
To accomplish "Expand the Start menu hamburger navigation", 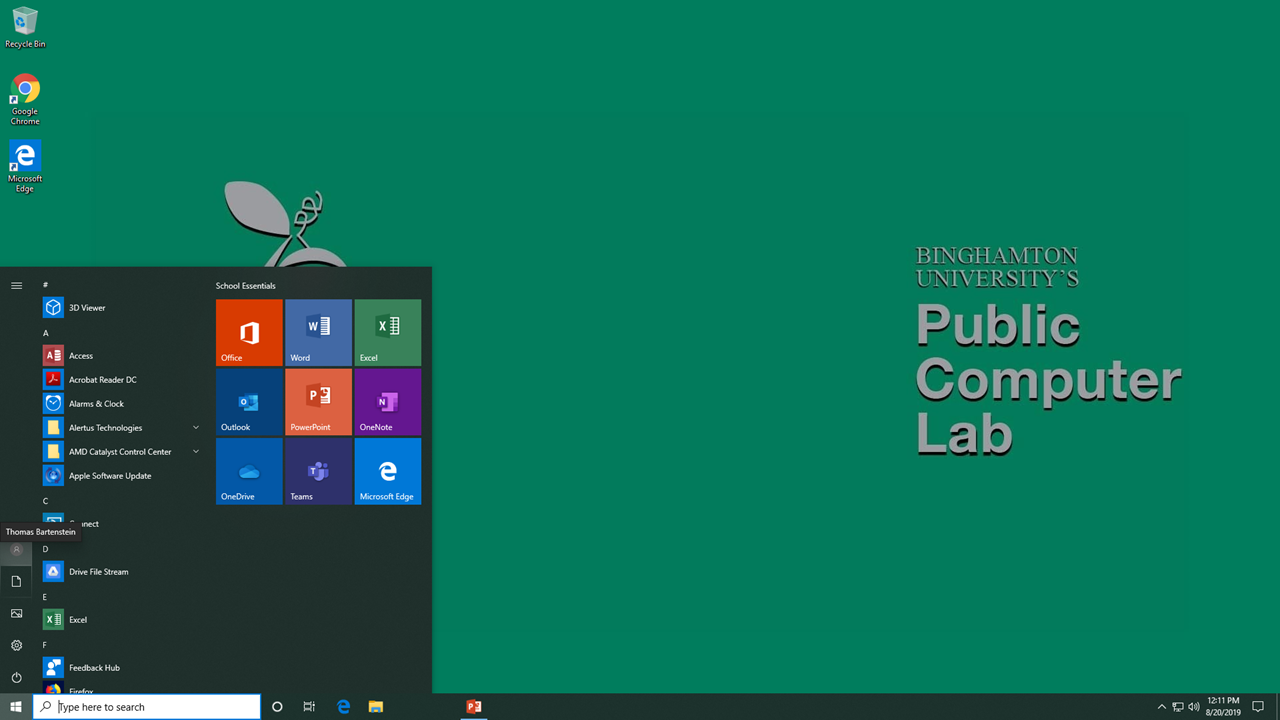I will tap(16, 286).
